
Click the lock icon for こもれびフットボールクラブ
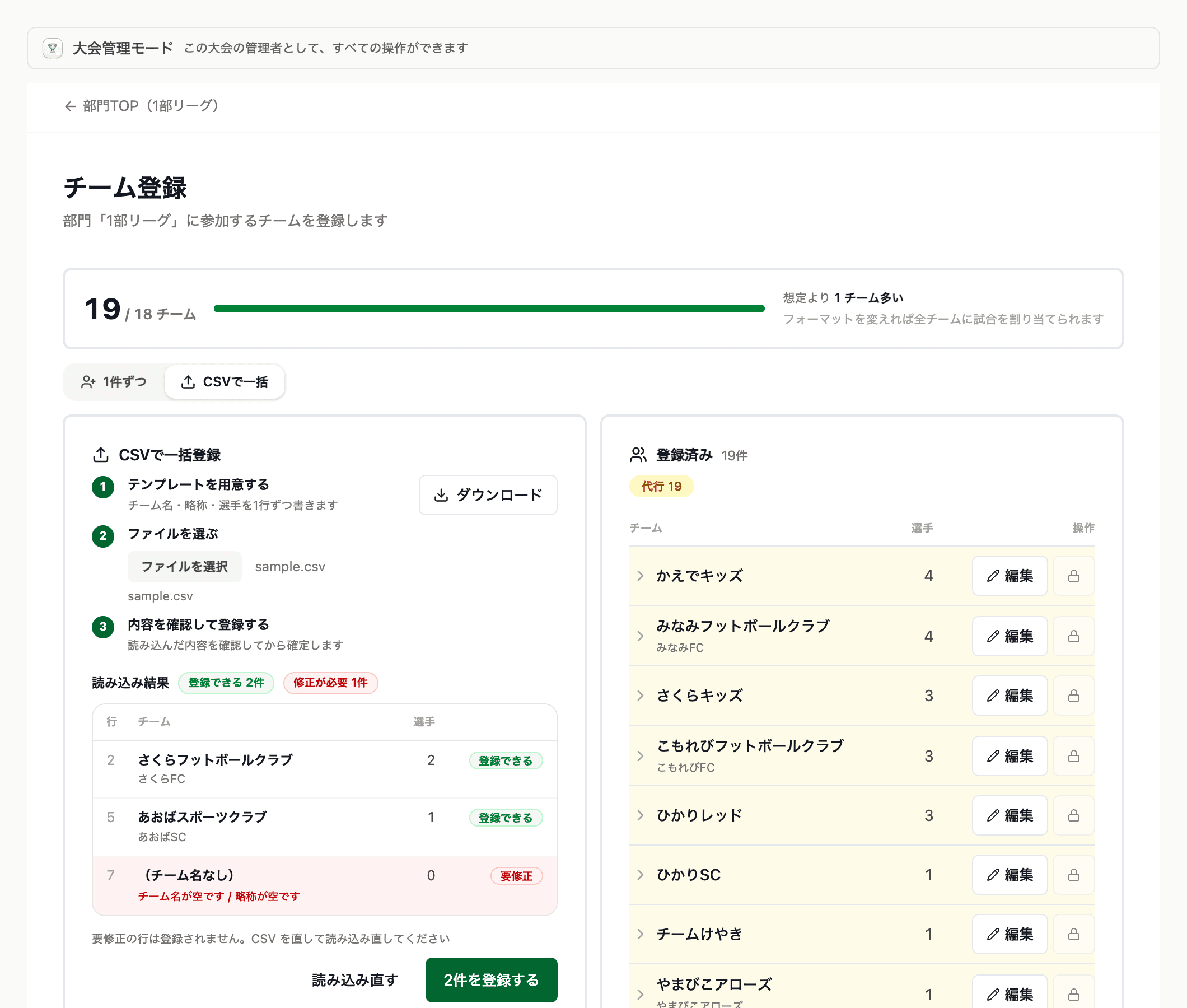(x=1073, y=756)
